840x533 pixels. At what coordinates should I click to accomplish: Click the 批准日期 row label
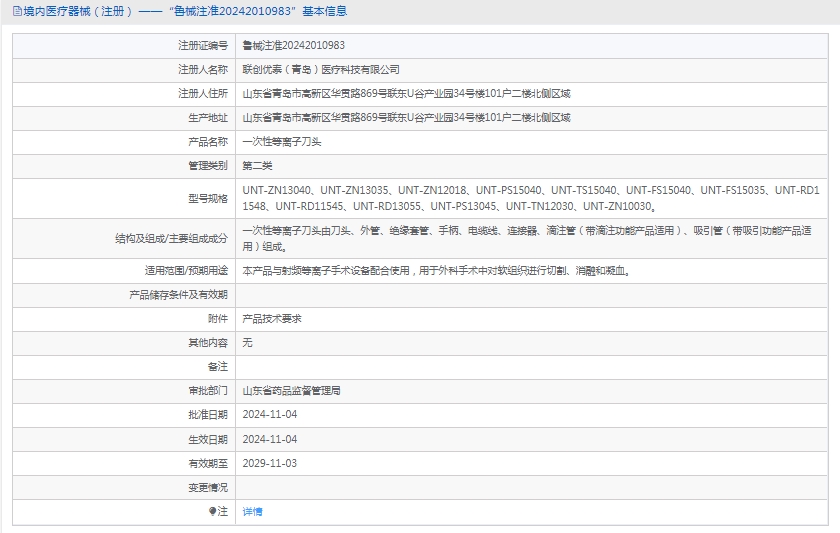pyautogui.click(x=208, y=415)
